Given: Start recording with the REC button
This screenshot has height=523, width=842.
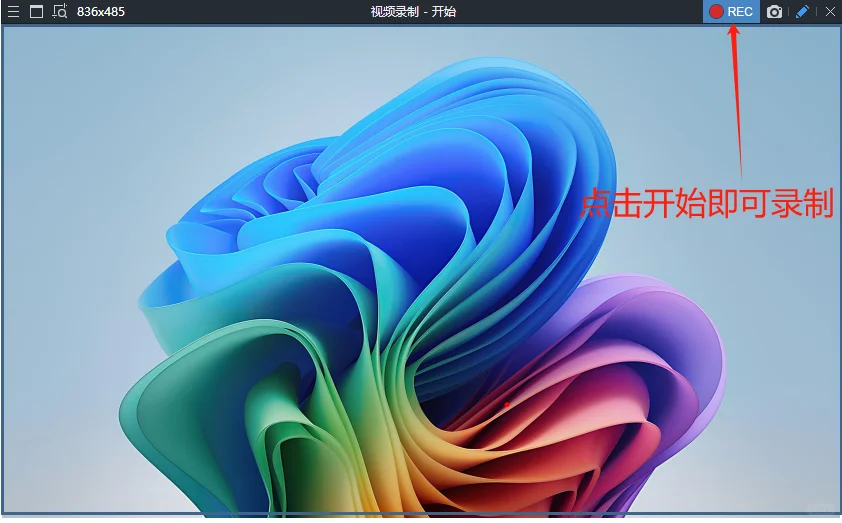Looking at the screenshot, I should tap(731, 11).
